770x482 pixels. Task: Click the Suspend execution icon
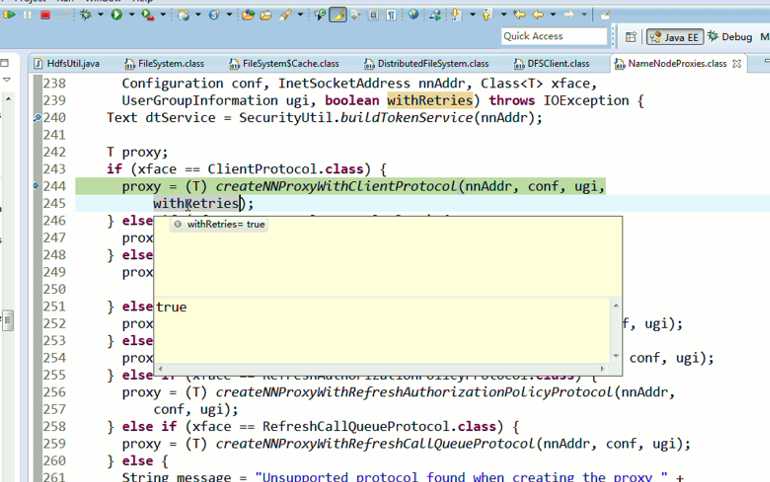click(x=28, y=15)
